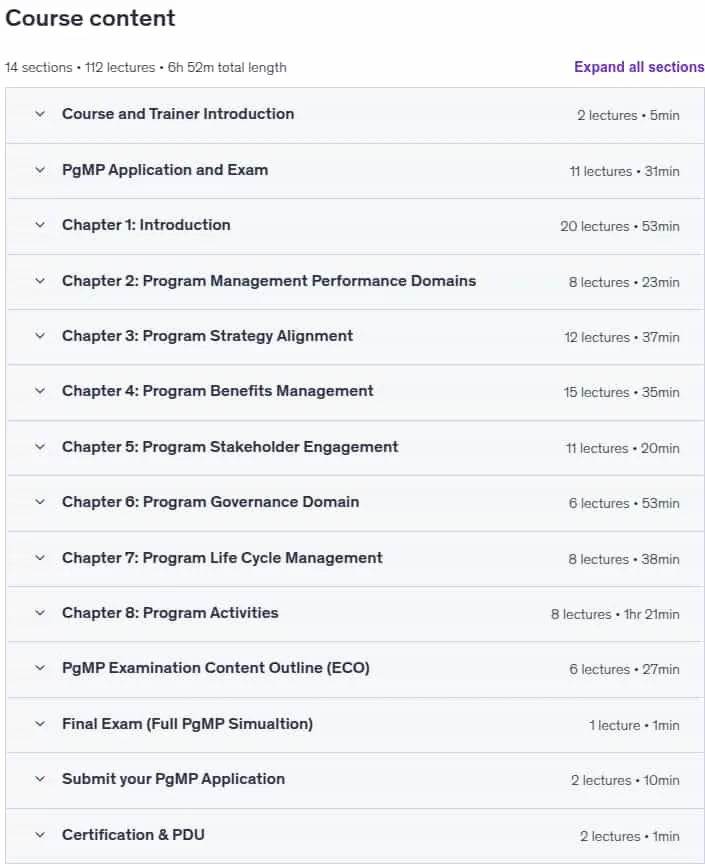Viewport: 705px width, 864px height.
Task: Expand chevron beside Course and Trainer Introduction
Action: [x=40, y=114]
